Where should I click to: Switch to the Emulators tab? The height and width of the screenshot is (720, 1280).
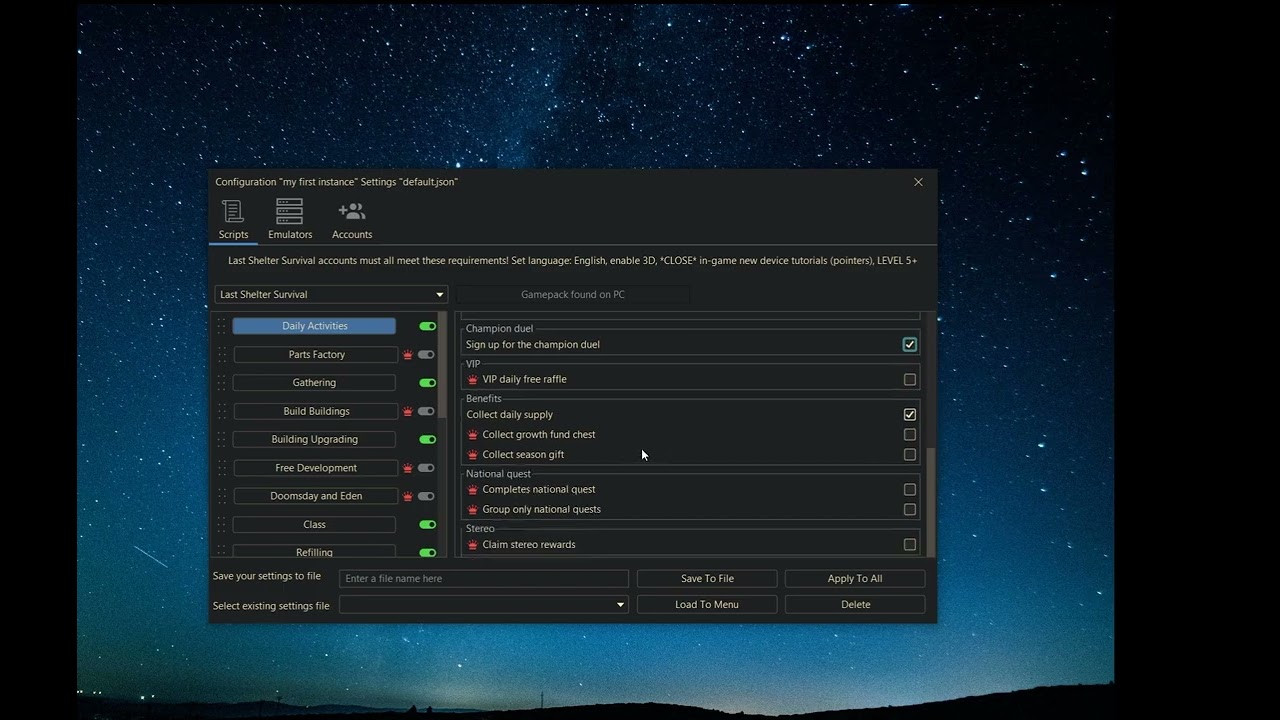[x=290, y=220]
